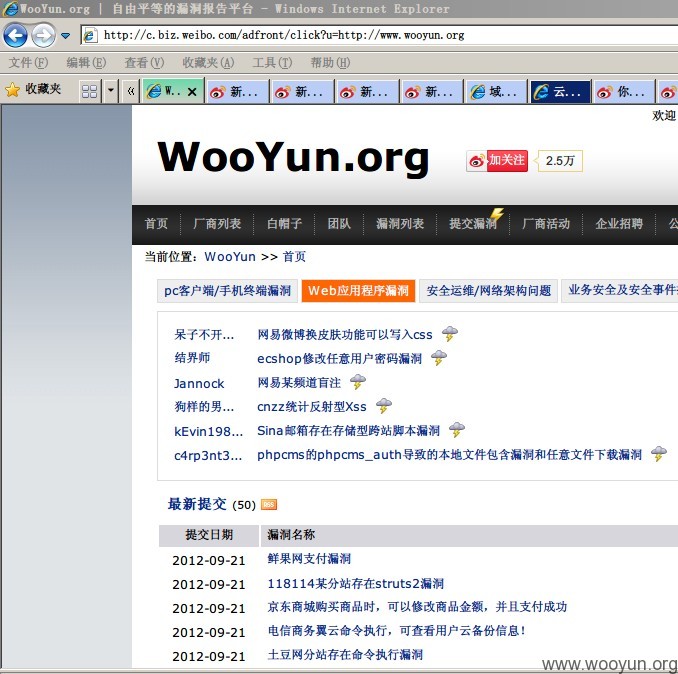This screenshot has height=674, width=678.
Task: Expand the tab list dropdown arrow
Action: click(111, 91)
